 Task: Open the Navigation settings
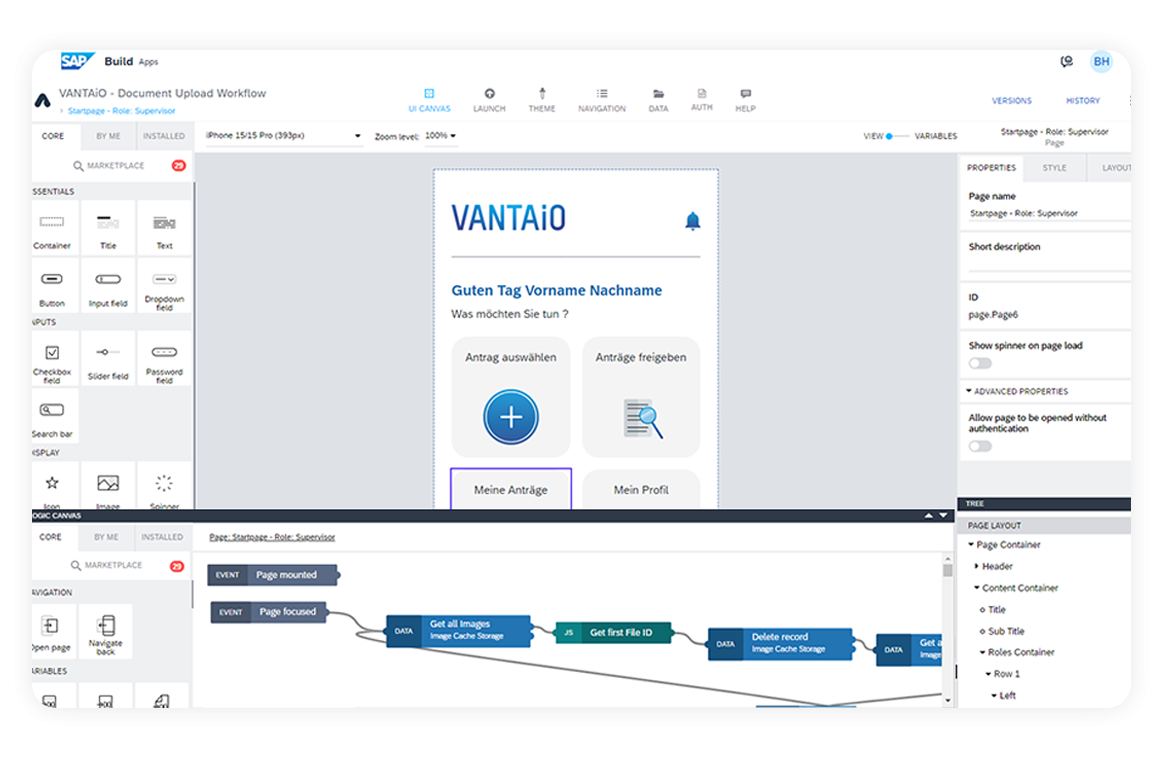[x=601, y=100]
